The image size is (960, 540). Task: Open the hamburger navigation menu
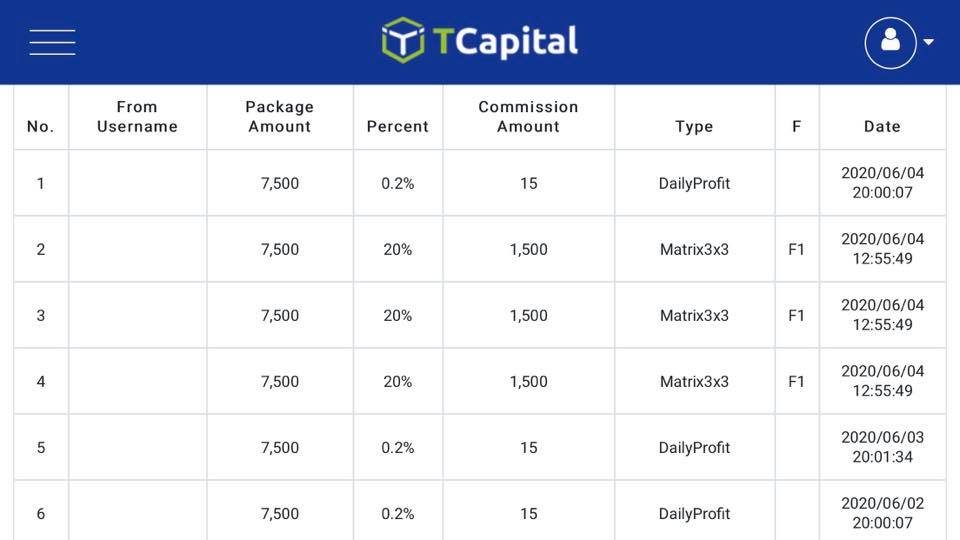pos(52,42)
